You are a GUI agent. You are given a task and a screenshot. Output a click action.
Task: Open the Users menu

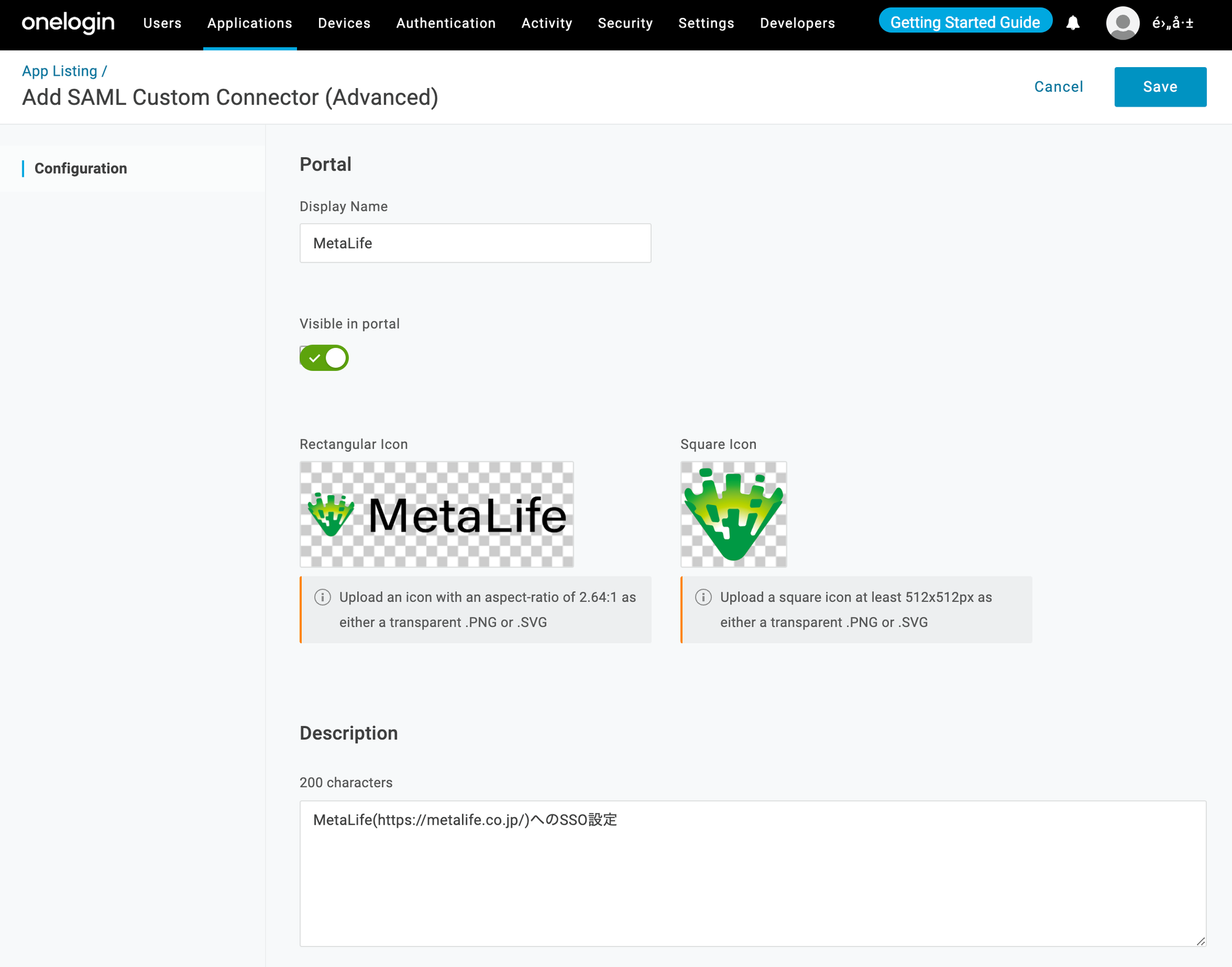pos(162,23)
